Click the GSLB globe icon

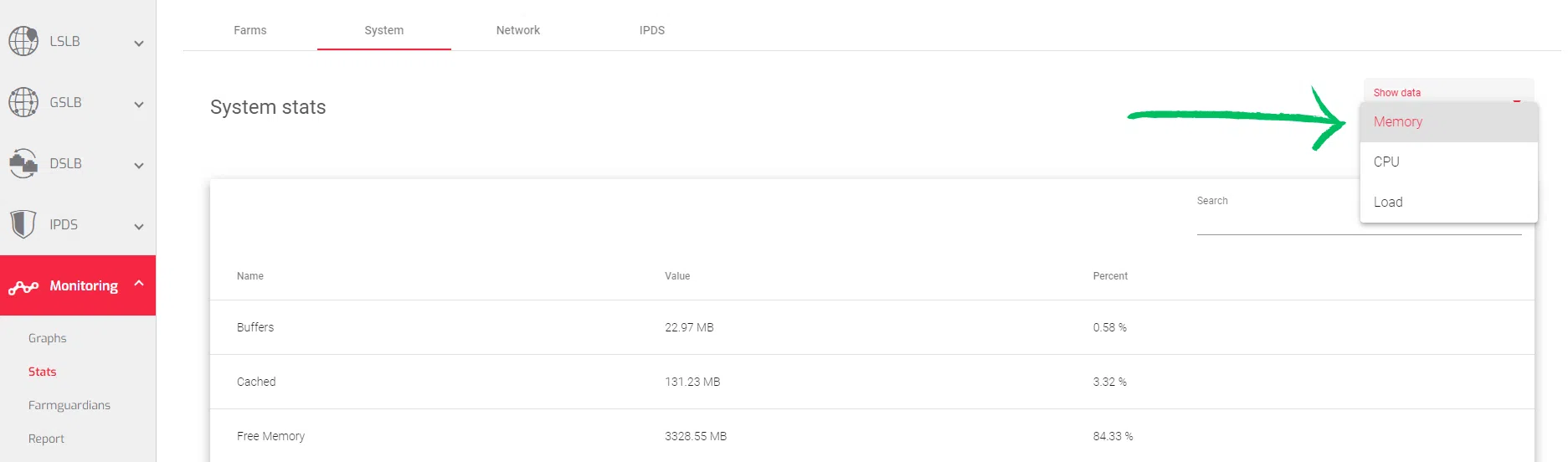pos(23,102)
